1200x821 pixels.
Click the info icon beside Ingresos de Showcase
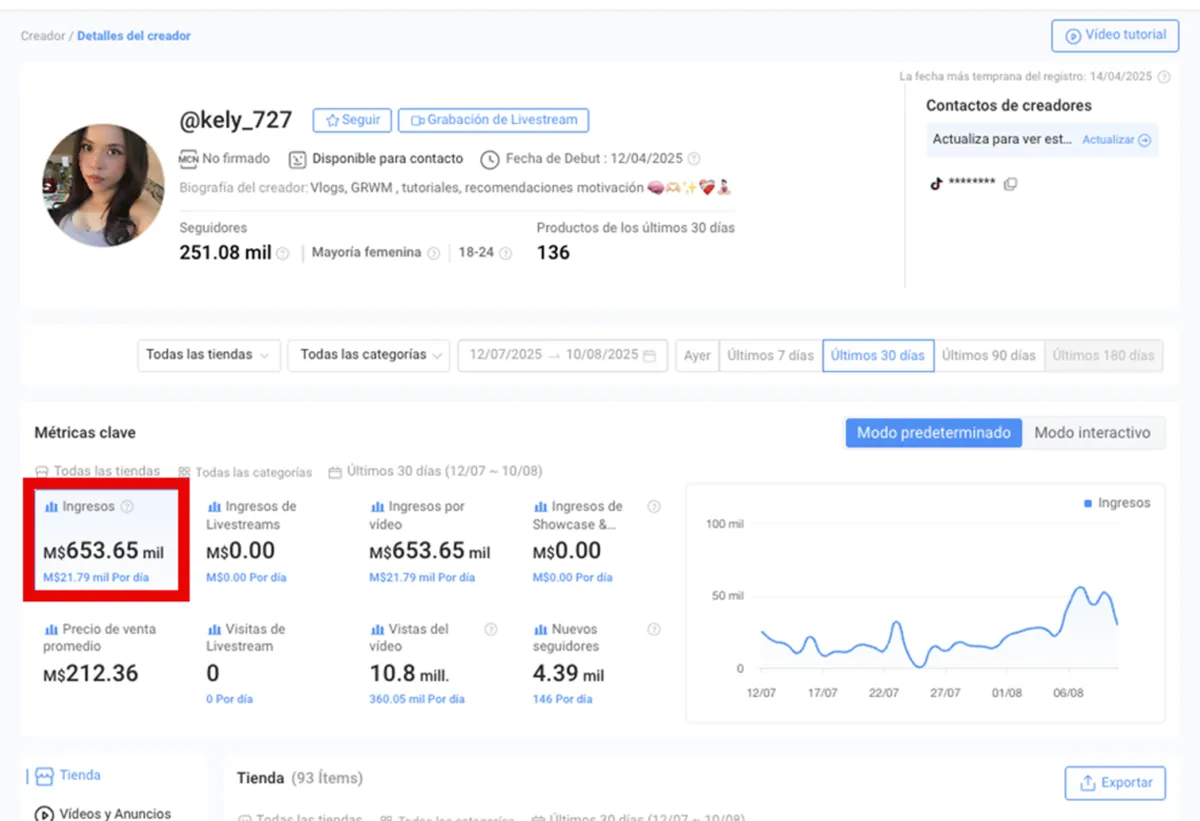(x=654, y=507)
